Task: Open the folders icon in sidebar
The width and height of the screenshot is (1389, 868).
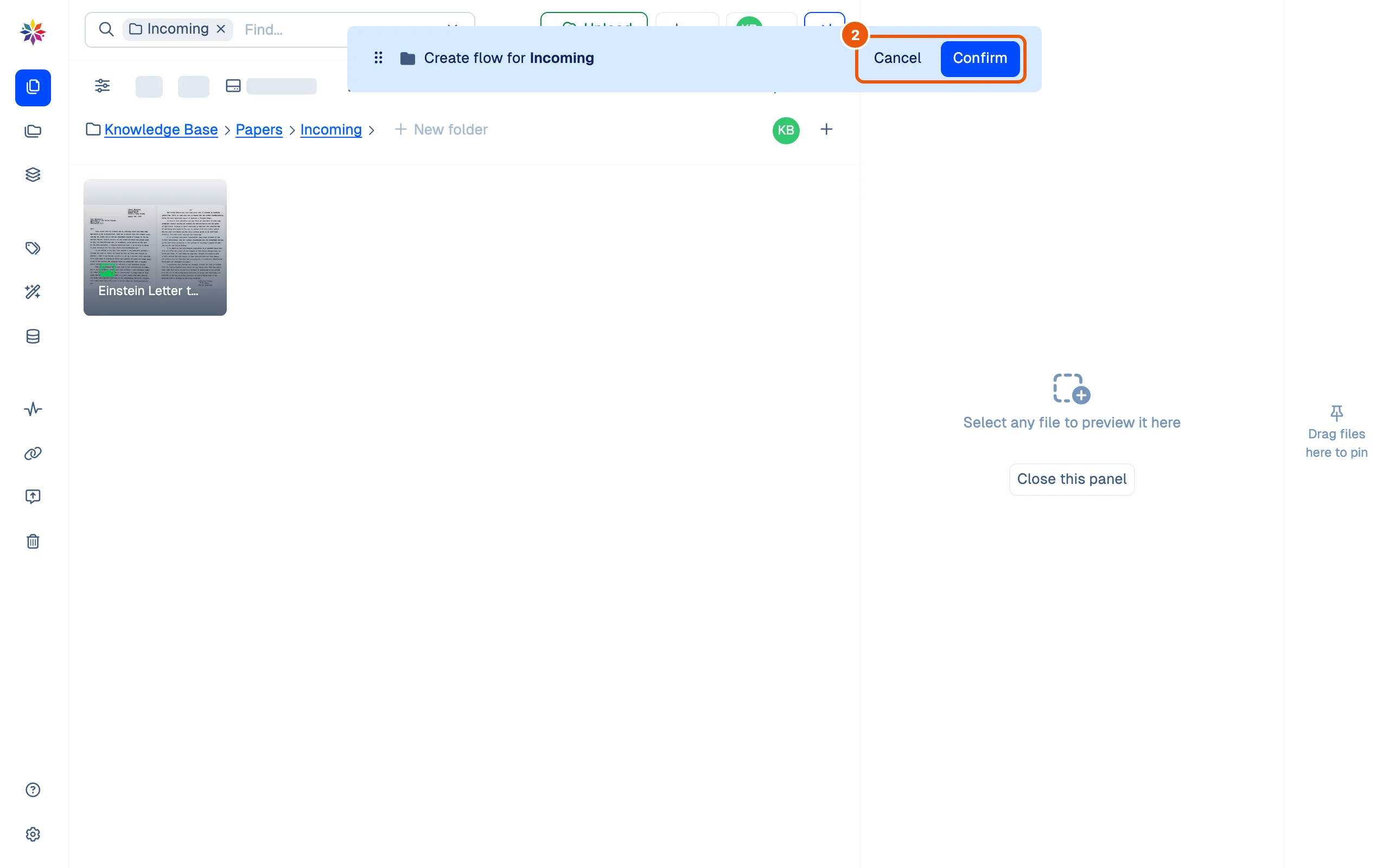Action: (33, 131)
